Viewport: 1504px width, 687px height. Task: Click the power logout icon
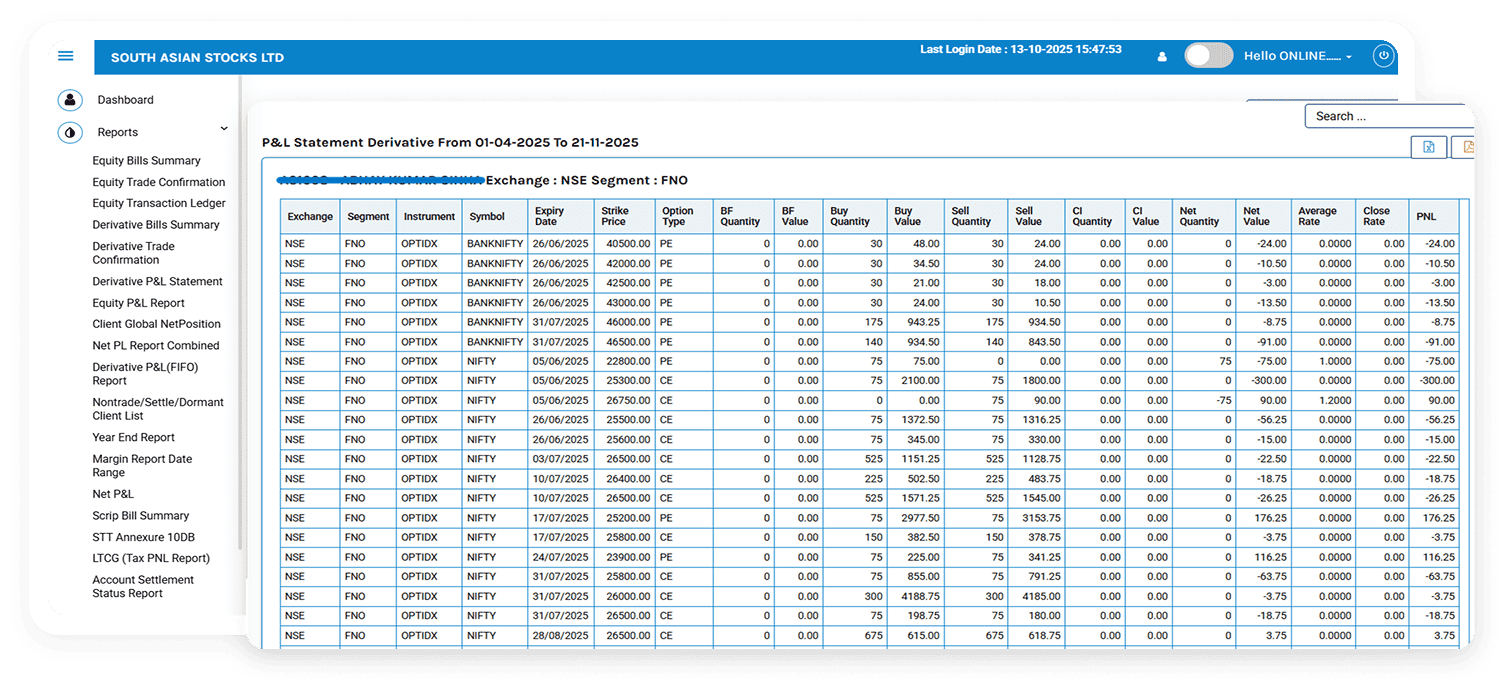coord(1384,56)
